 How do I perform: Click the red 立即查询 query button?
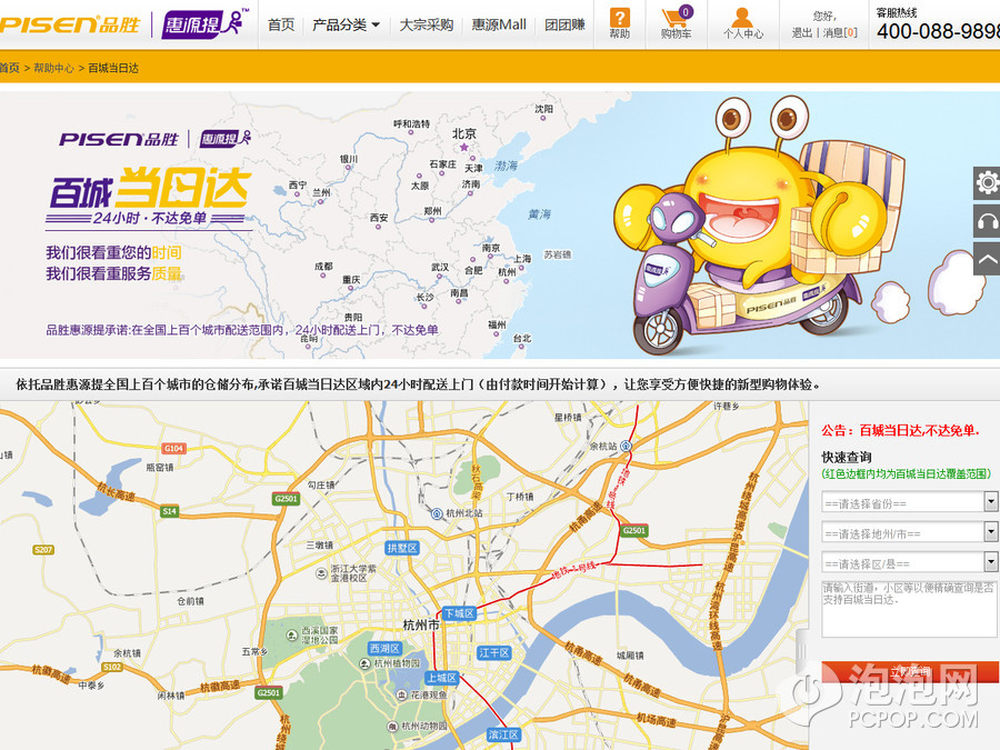click(910, 672)
